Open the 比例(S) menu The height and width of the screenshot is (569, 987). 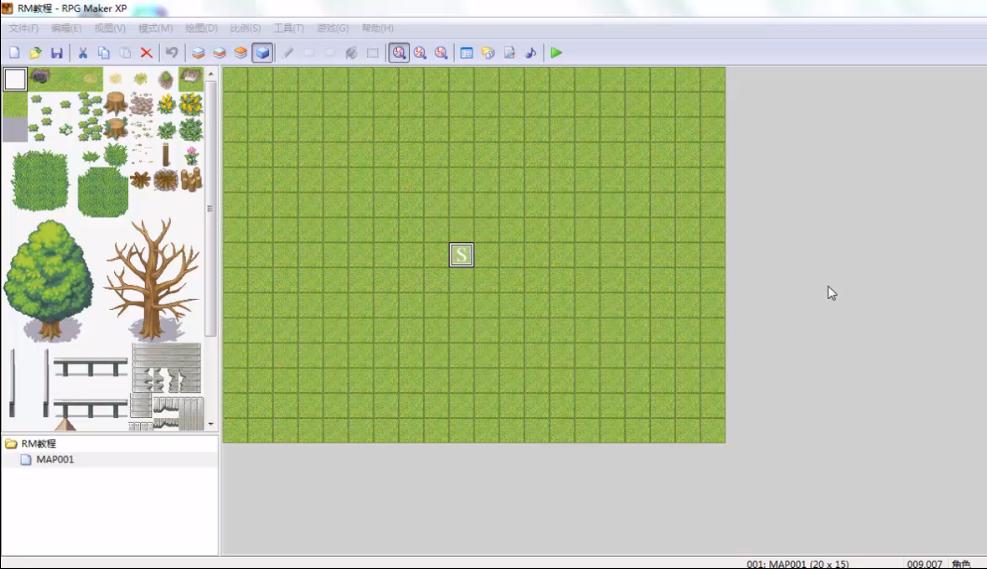point(245,28)
